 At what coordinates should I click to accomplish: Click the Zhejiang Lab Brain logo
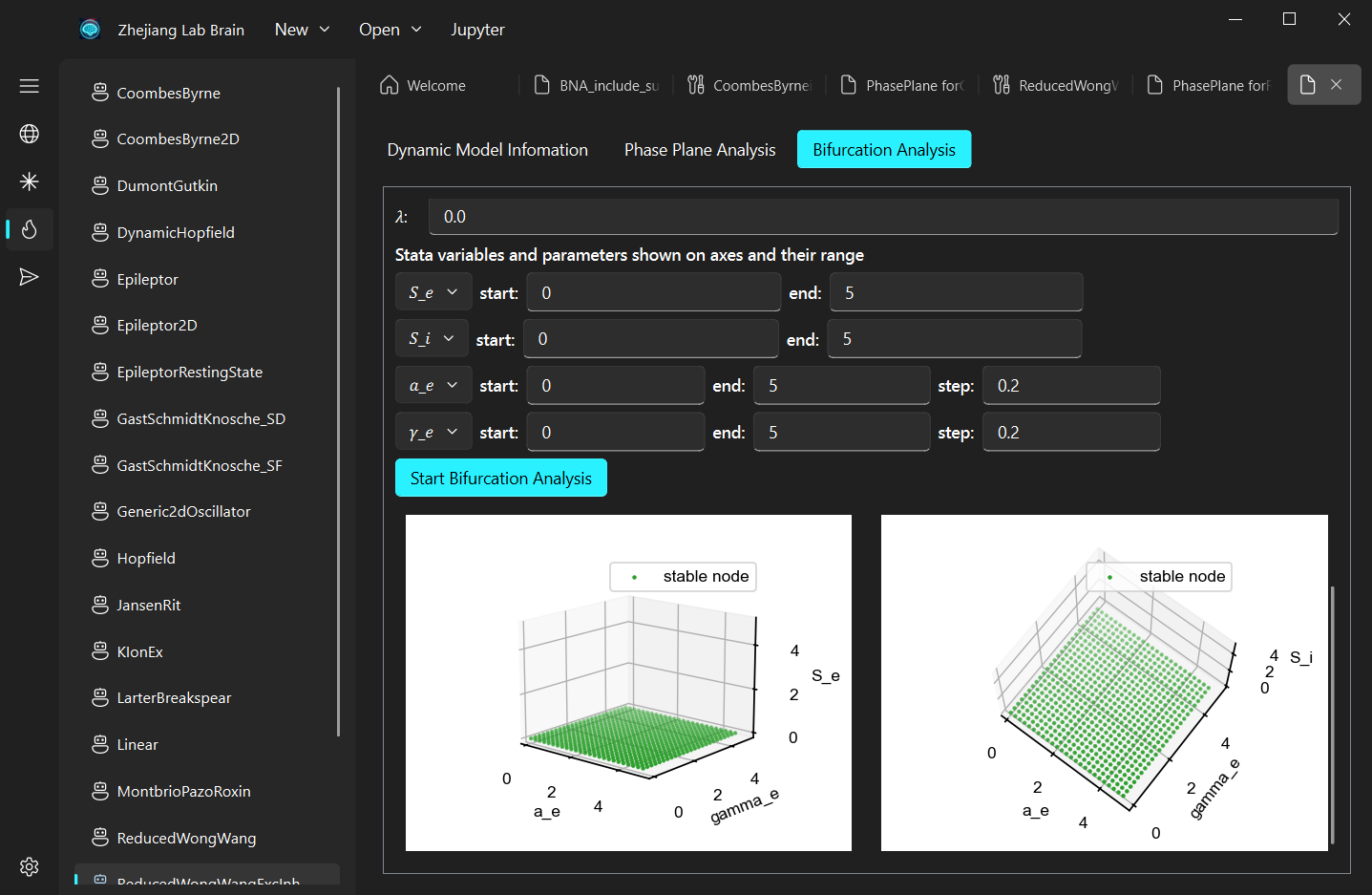(x=90, y=30)
